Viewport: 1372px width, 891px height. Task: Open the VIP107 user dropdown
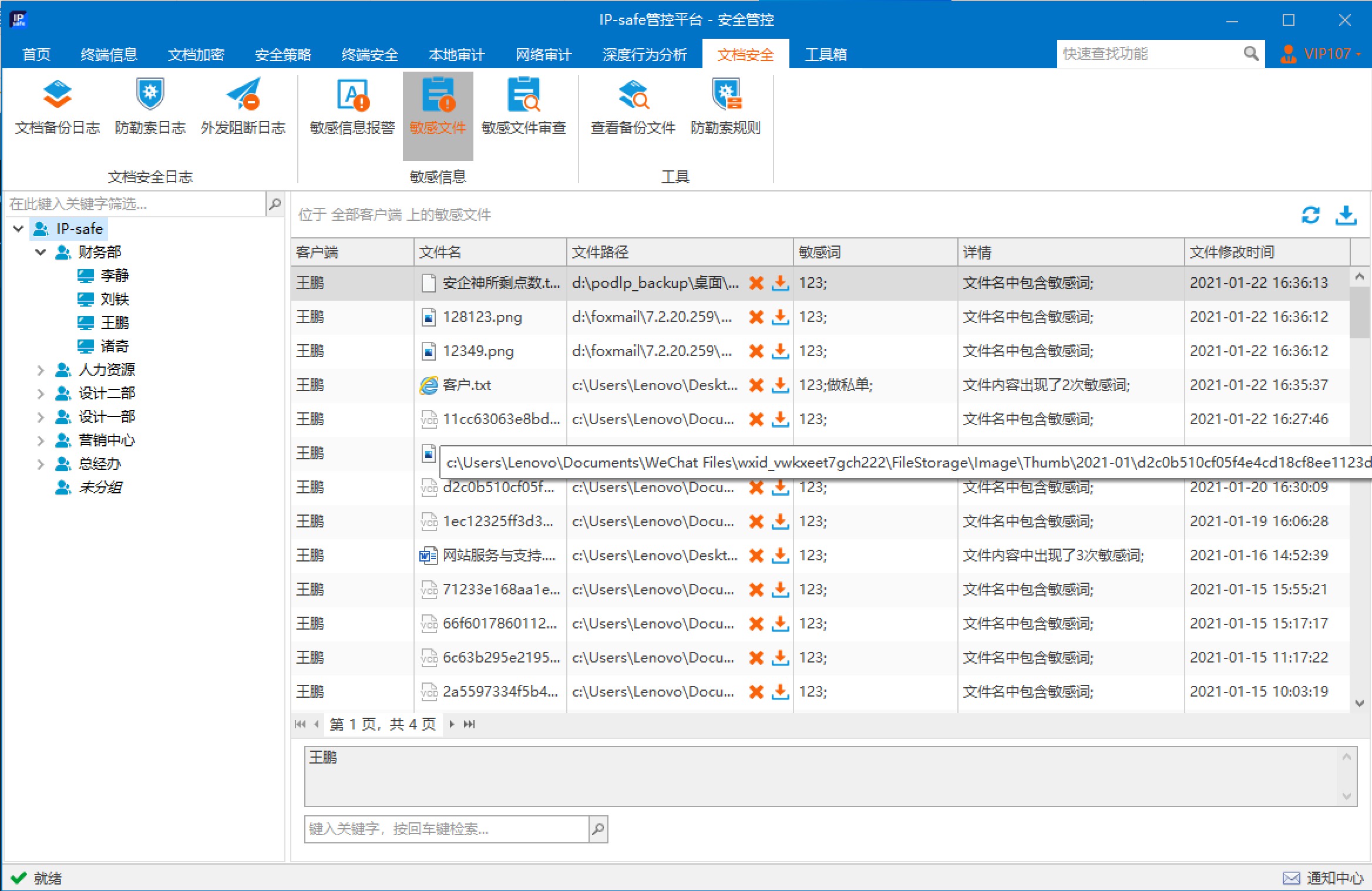(x=1320, y=54)
